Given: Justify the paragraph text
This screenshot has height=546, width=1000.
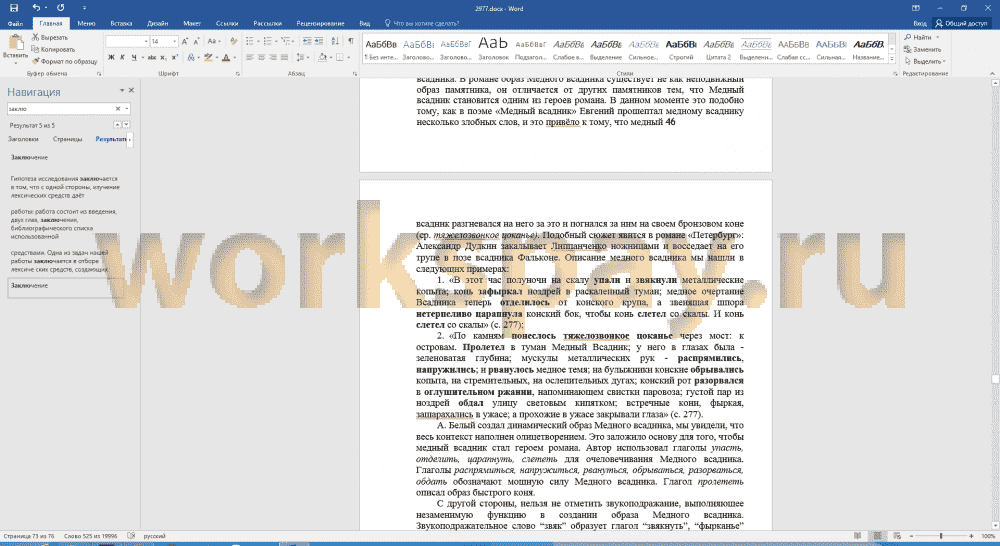Looking at the screenshot, I should pyautogui.click(x=284, y=57).
